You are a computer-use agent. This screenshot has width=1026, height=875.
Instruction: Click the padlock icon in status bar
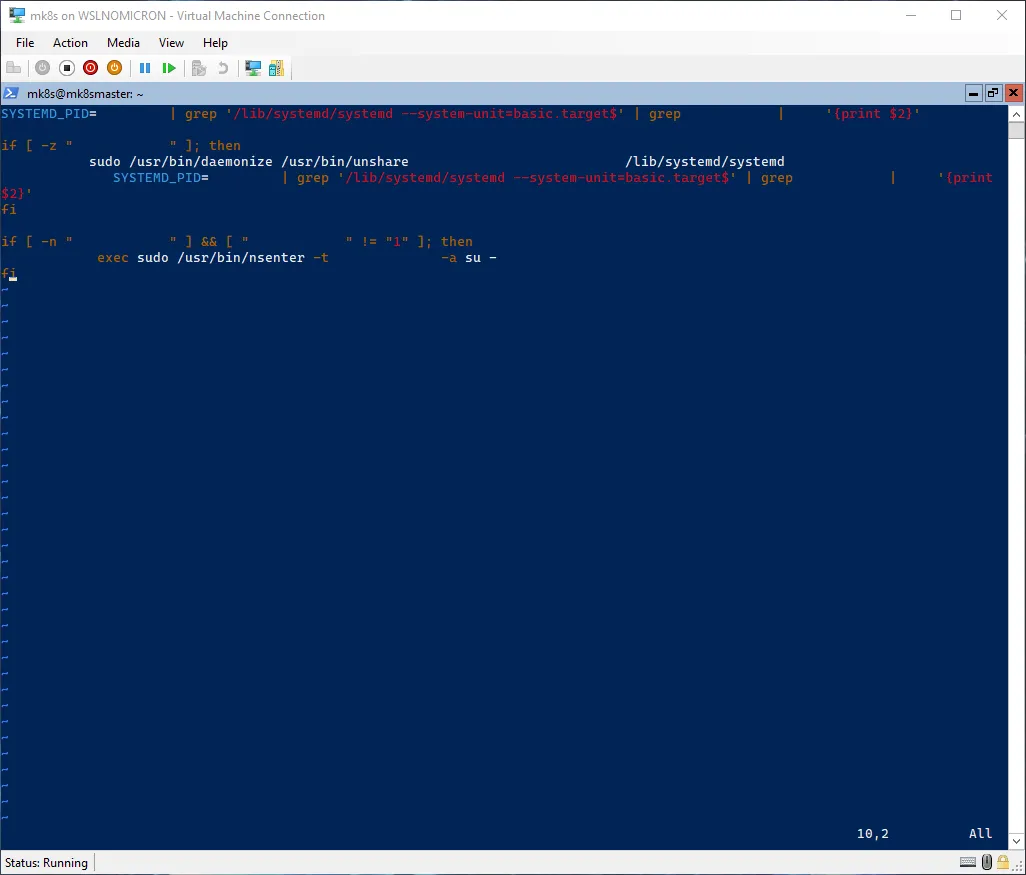click(1004, 862)
